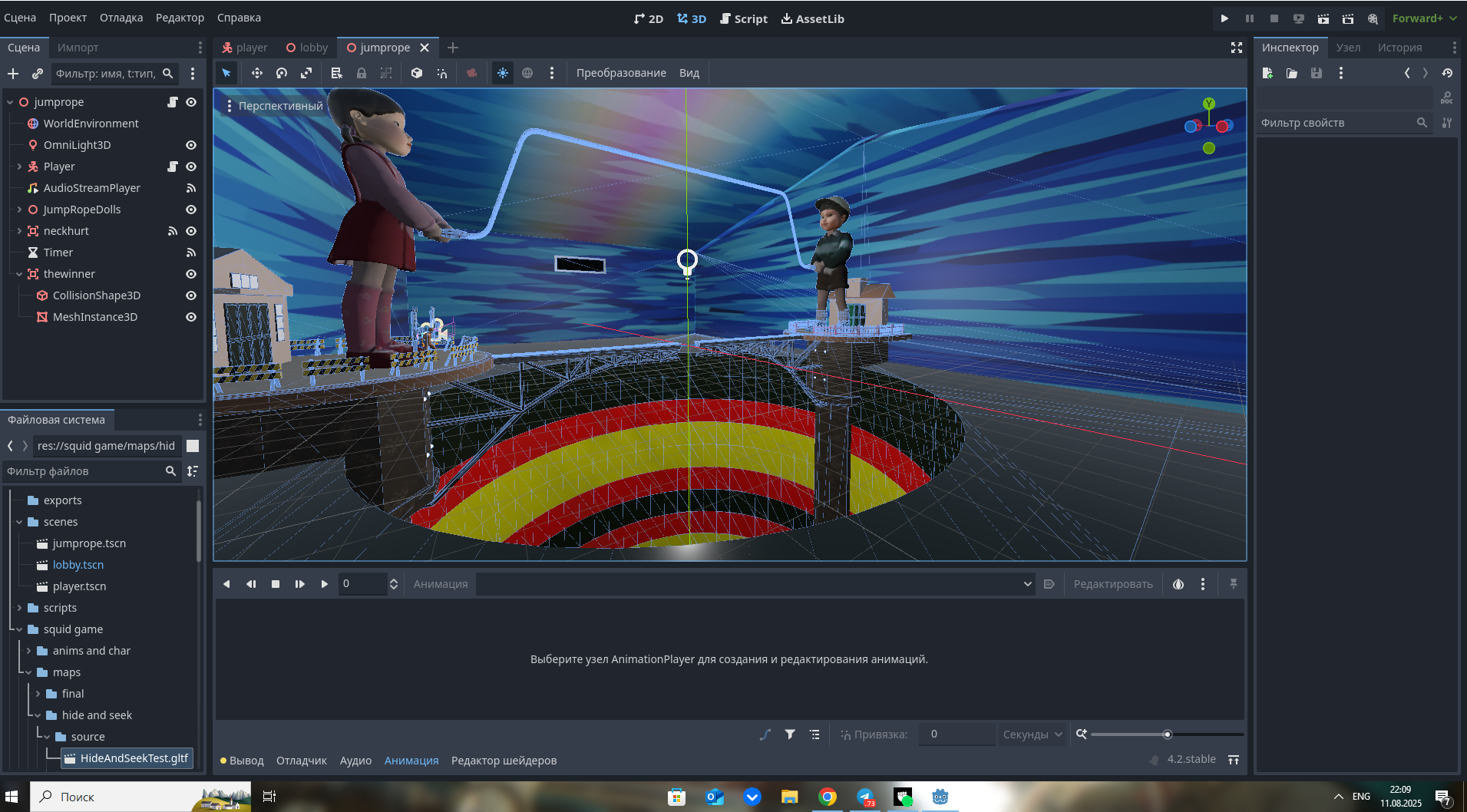Activate the Rotate Mode tool
This screenshot has height=812, width=1467.
click(x=282, y=73)
